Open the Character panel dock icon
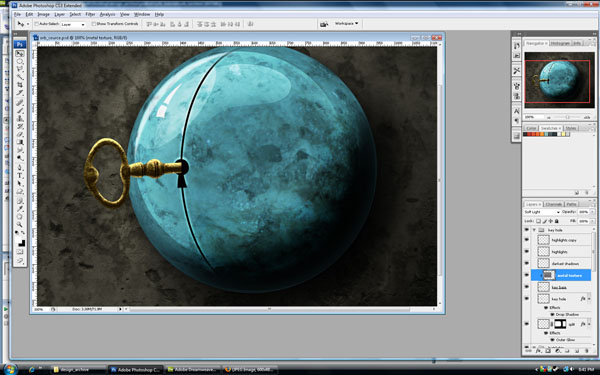The width and height of the screenshot is (600, 375). tap(517, 111)
